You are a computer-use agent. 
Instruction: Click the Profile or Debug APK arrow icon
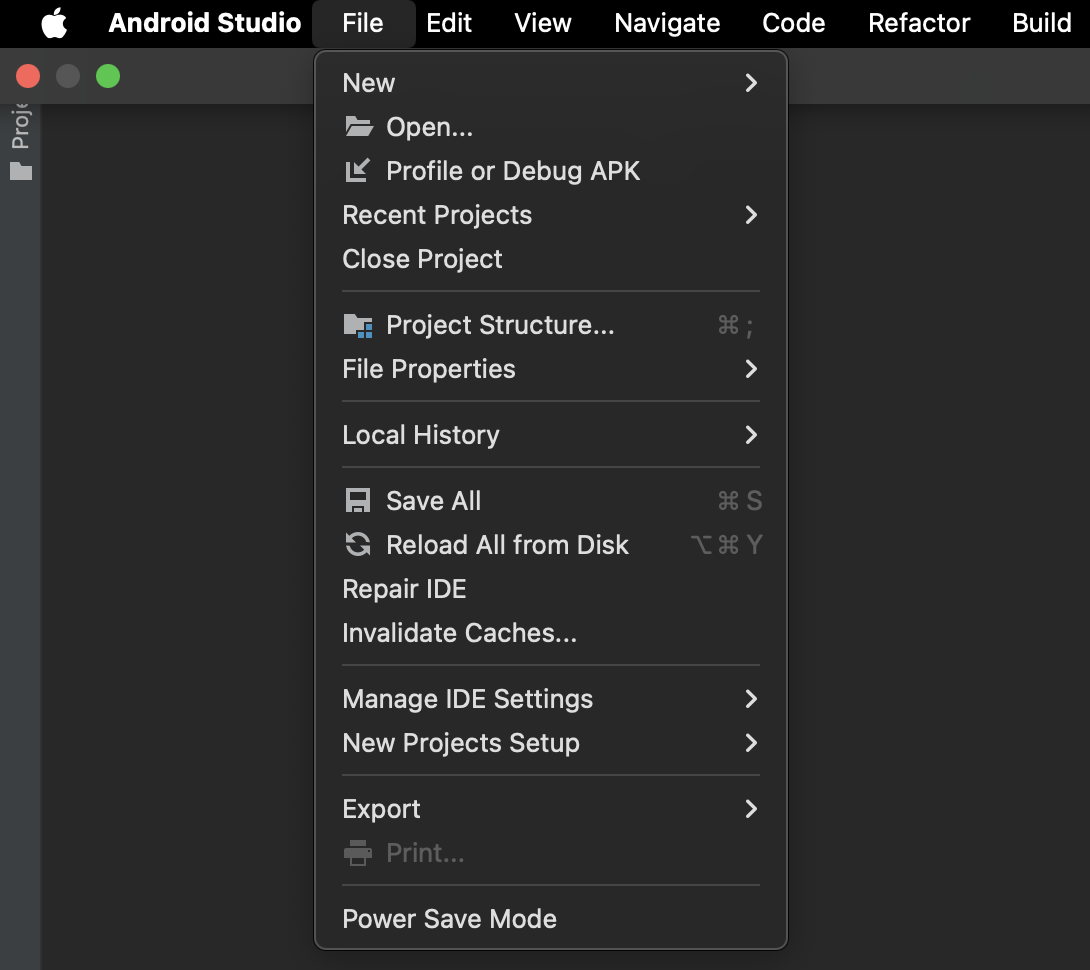tap(357, 170)
